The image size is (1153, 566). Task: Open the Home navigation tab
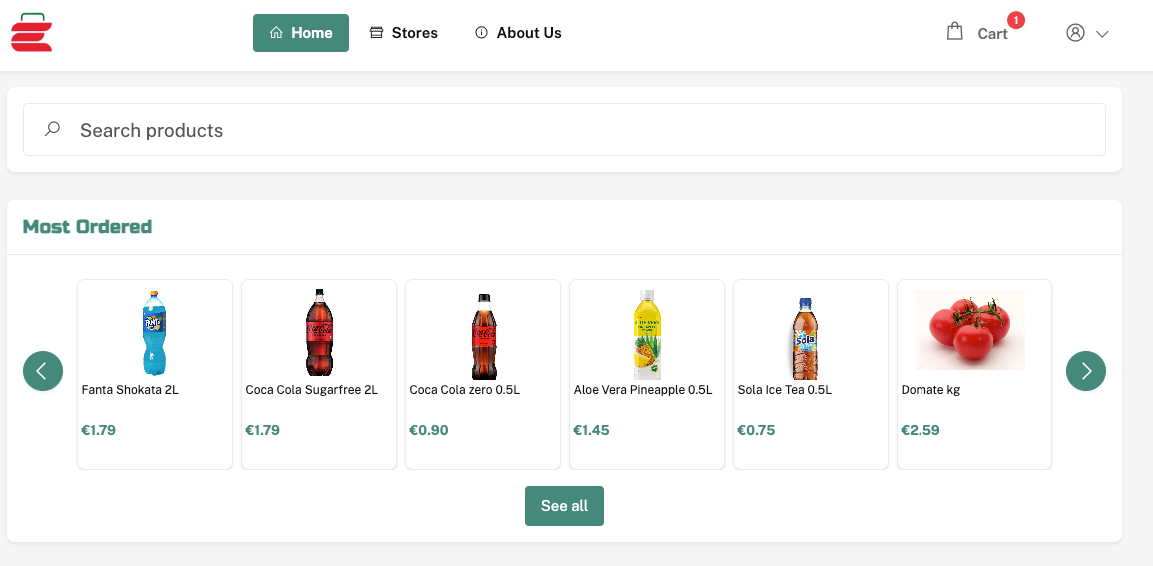(300, 33)
